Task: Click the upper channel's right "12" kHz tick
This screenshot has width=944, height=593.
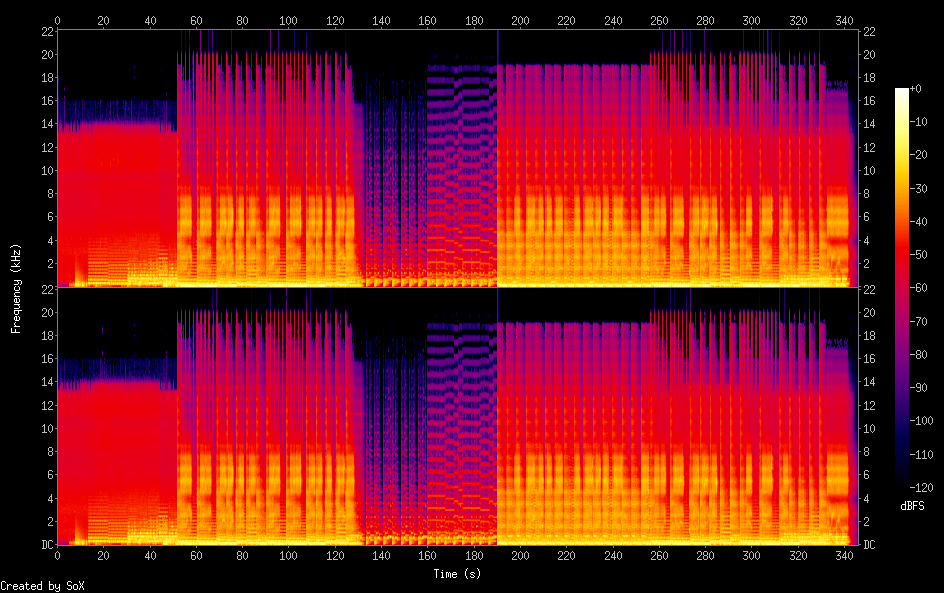Action: coord(869,147)
